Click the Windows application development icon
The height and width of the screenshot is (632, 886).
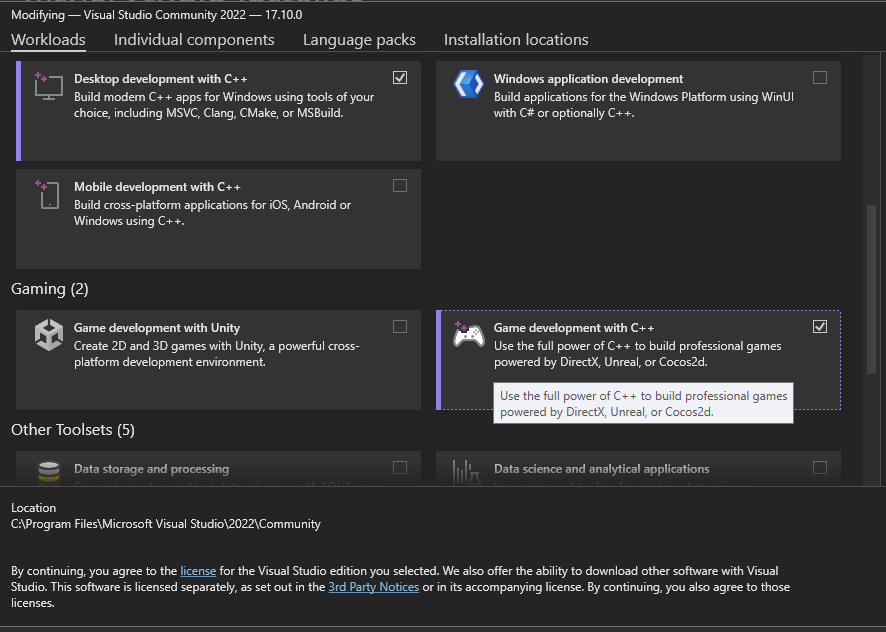coord(468,85)
